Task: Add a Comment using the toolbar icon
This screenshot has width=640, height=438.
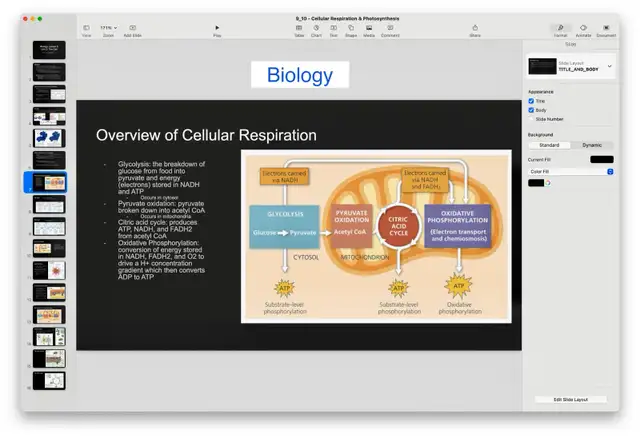Action: 390,28
